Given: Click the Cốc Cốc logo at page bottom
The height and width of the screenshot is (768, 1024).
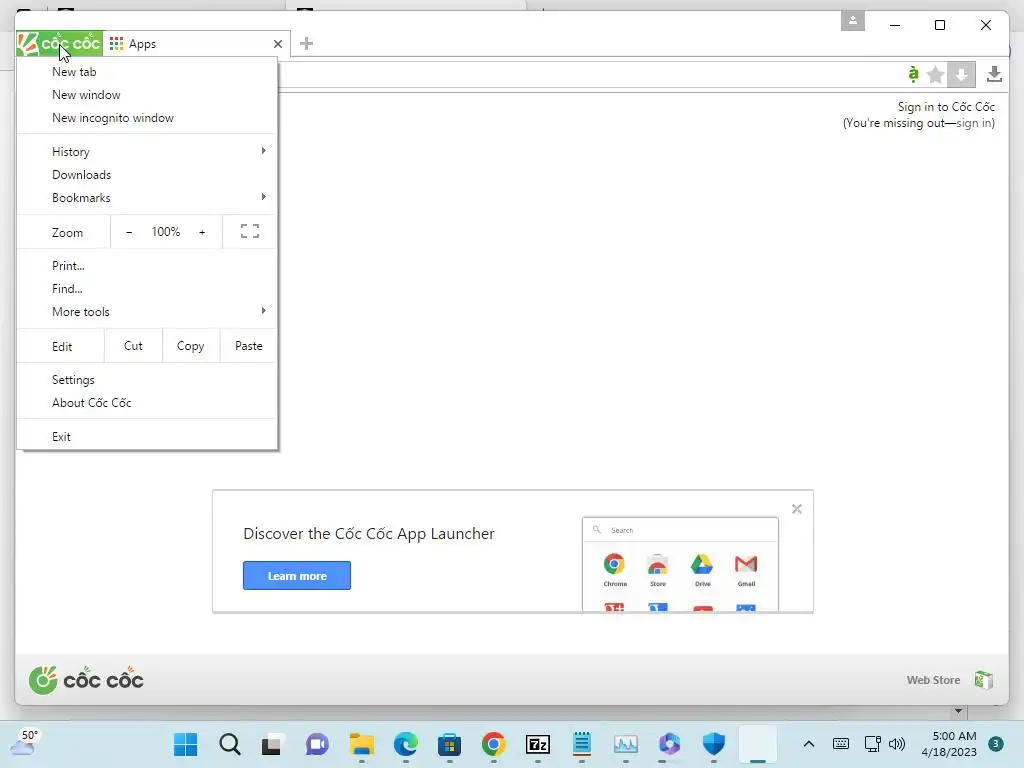Looking at the screenshot, I should [86, 680].
